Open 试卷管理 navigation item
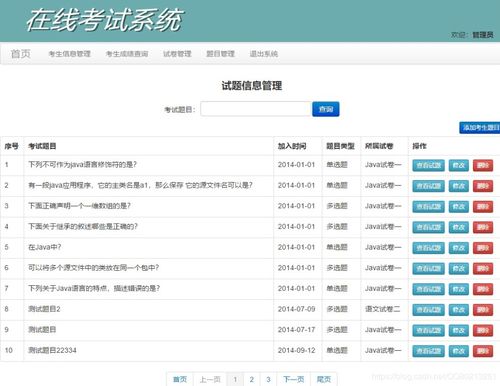 [x=177, y=54]
